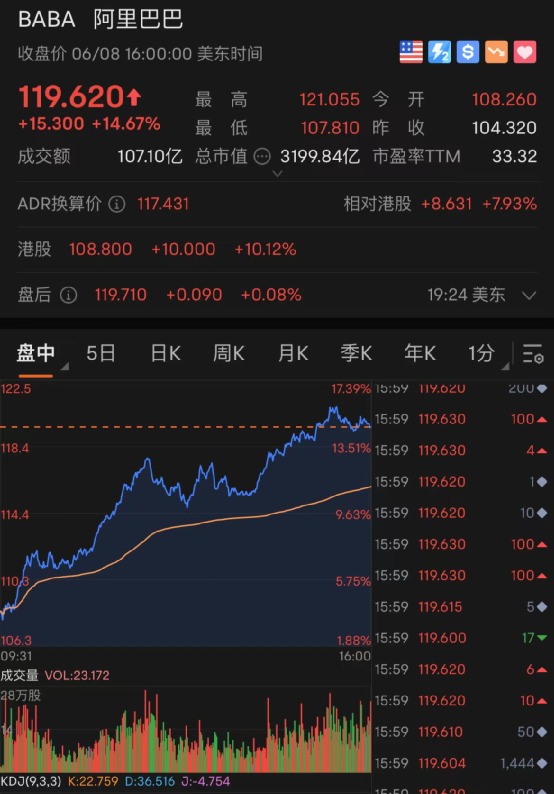Viewport: 554px width, 794px height.
Task: Open chart settings icon right of 1分
Action: click(x=533, y=353)
